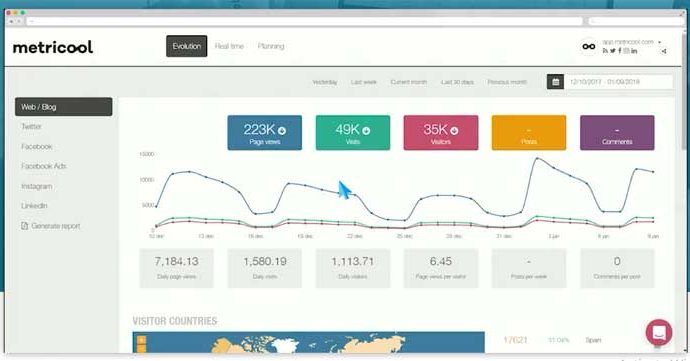Click the Spain country row label
Viewport: 690px width, 361px height.
click(593, 340)
